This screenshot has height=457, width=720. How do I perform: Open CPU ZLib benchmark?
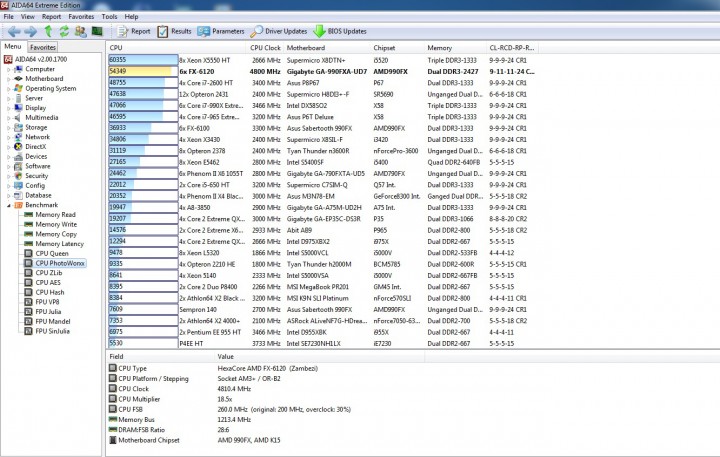point(49,273)
